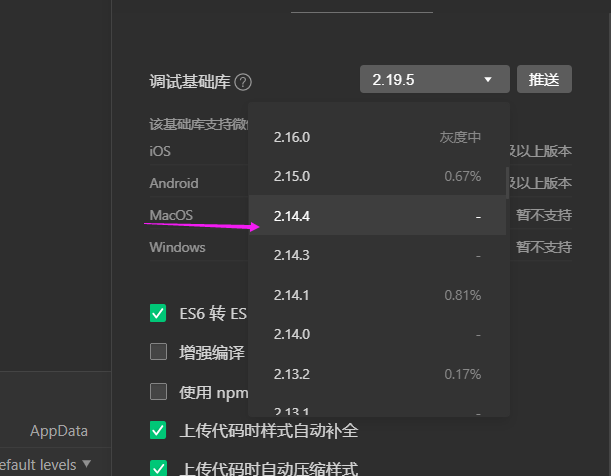Select version 2.16.0 from the list
The width and height of the screenshot is (611, 476).
pyautogui.click(x=377, y=137)
